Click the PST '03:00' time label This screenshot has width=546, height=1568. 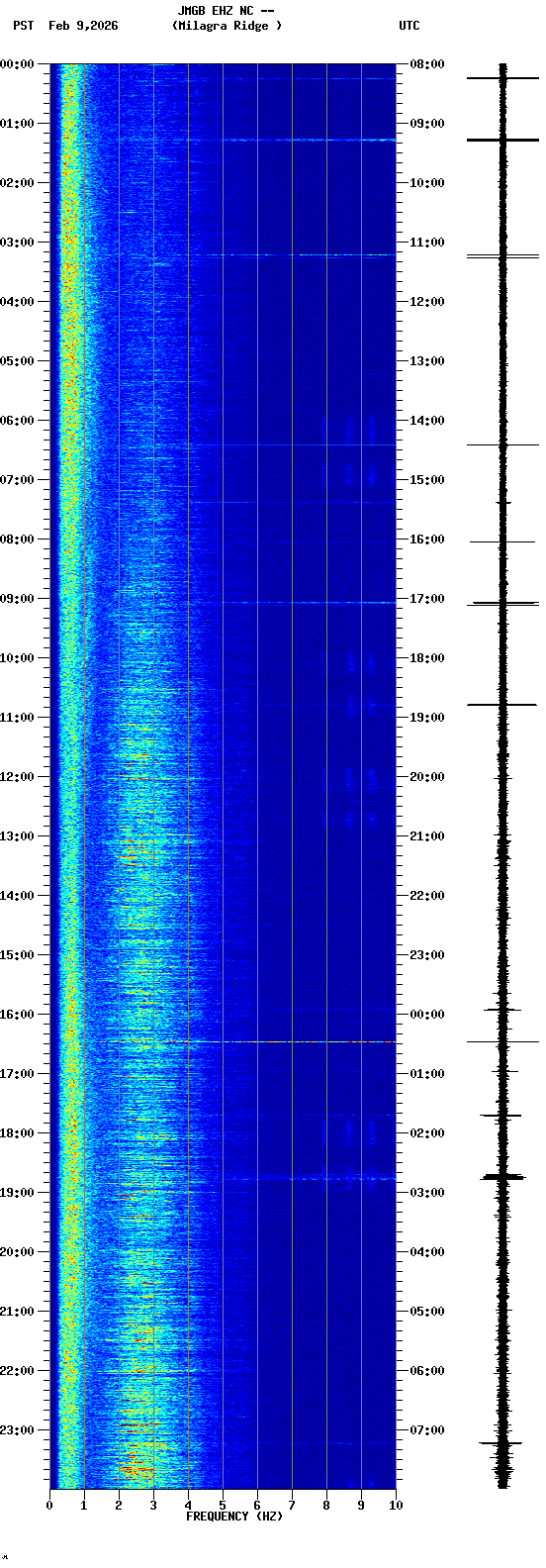click(17, 243)
